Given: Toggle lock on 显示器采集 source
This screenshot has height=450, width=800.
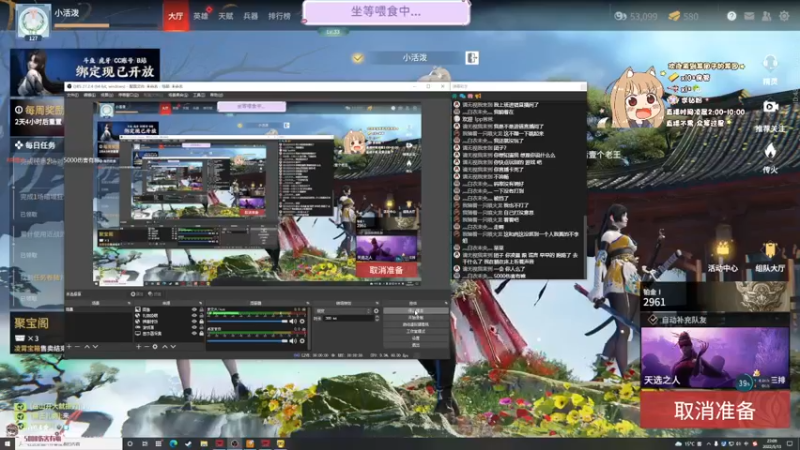Looking at the screenshot, I should (x=202, y=333).
